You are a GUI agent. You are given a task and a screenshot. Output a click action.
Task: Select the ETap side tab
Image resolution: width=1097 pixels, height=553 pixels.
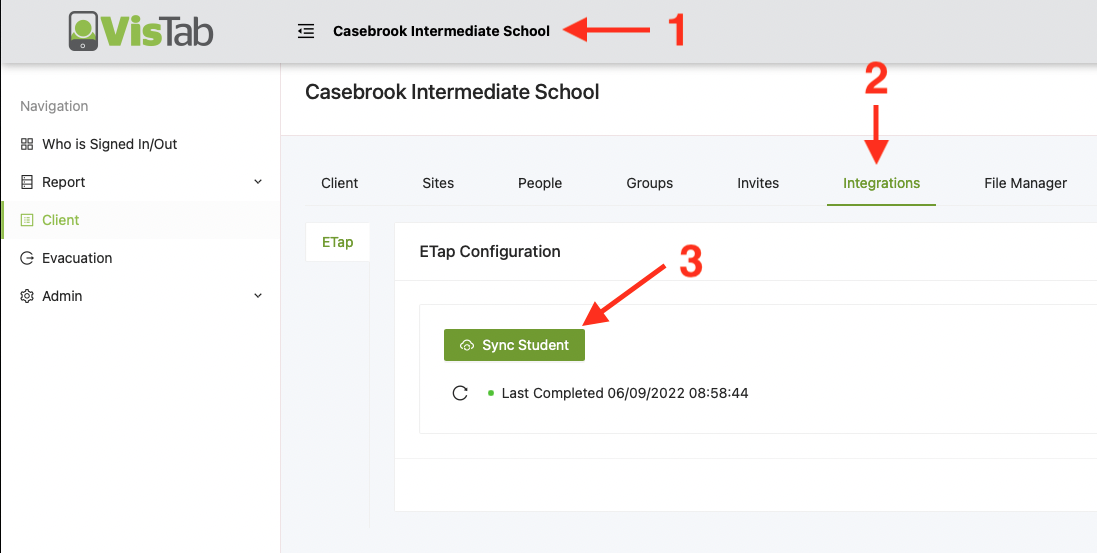coord(338,242)
